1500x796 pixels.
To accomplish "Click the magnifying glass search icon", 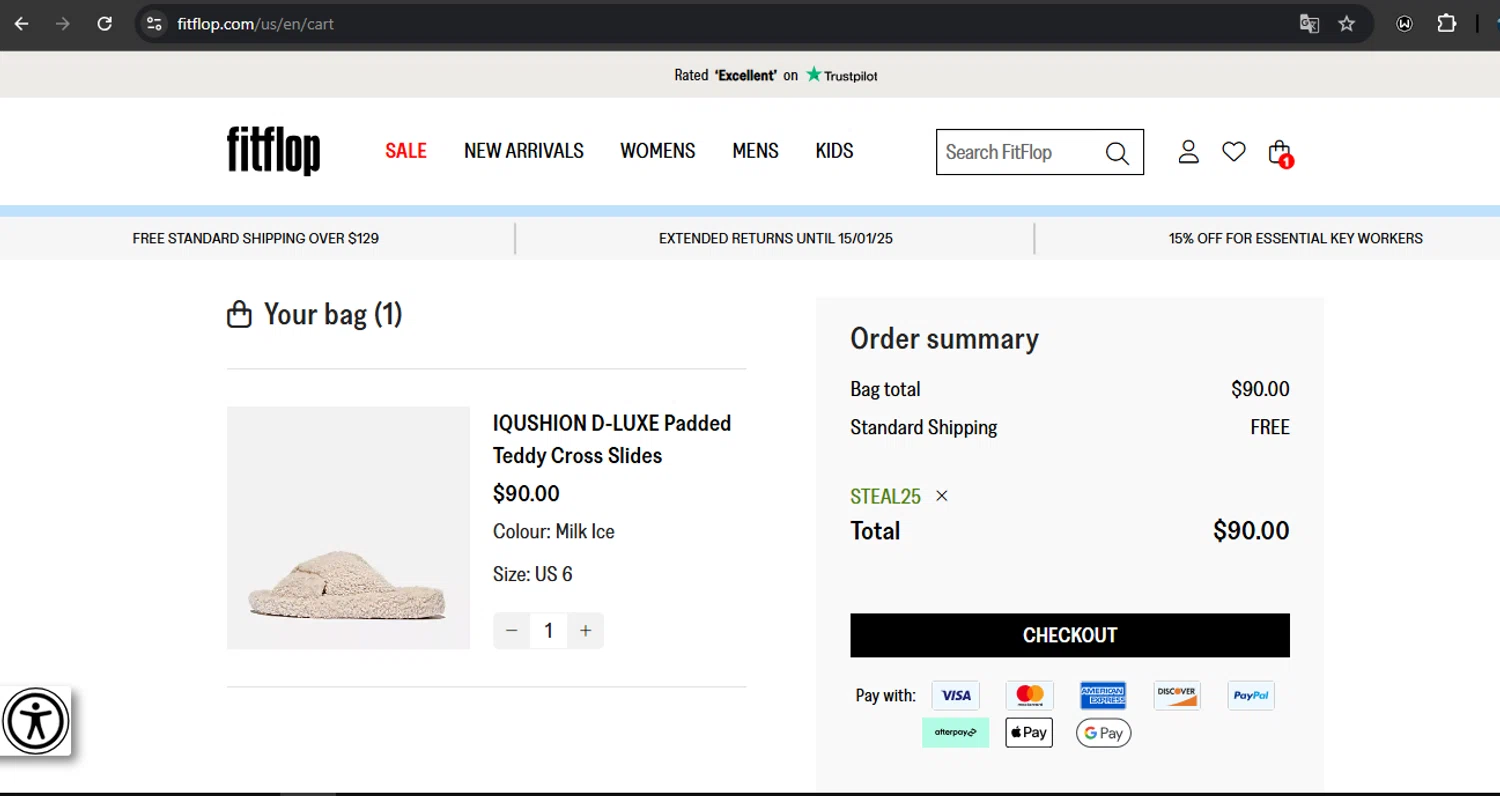I will [1117, 153].
